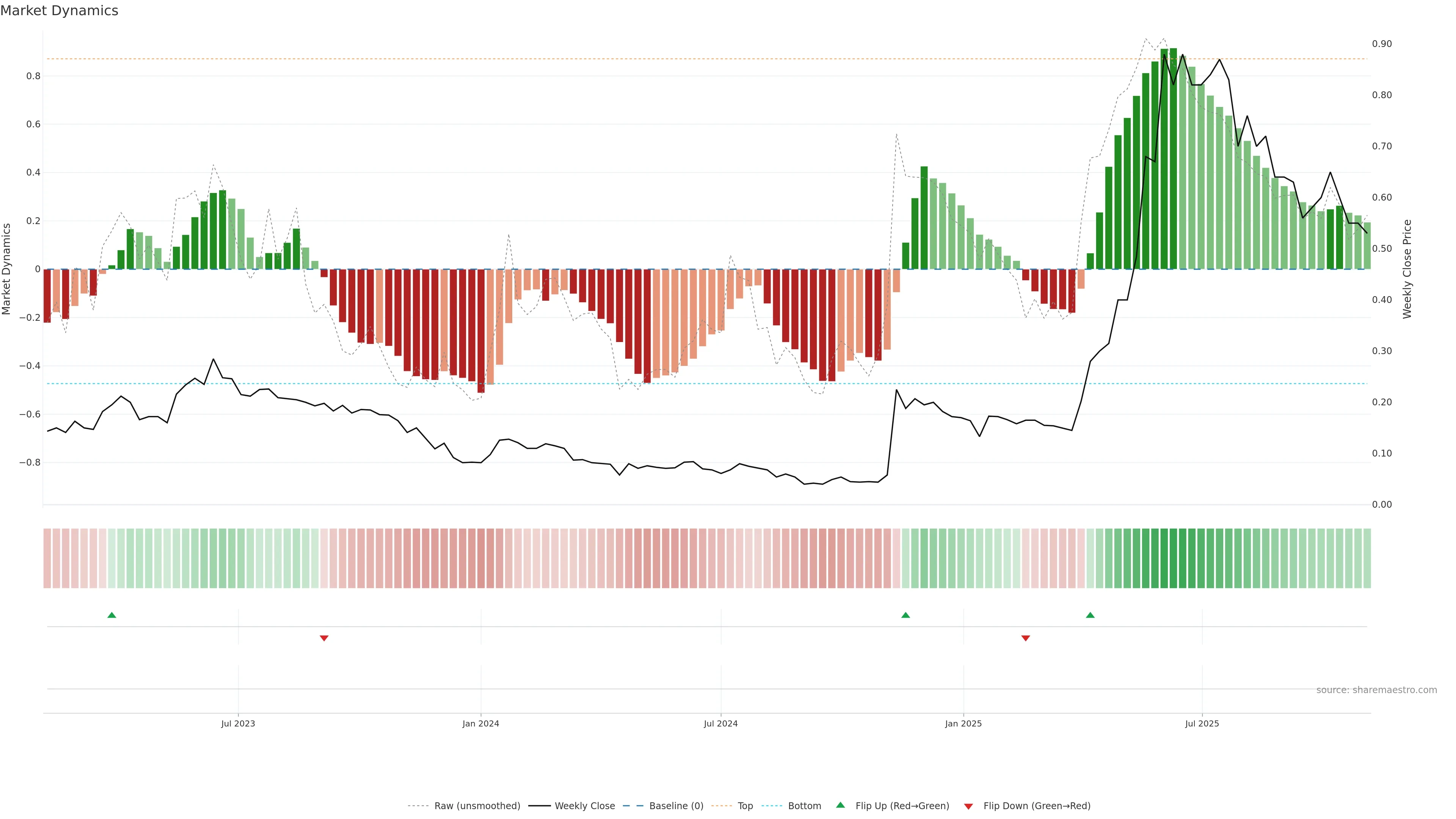Click the green flip-up marker near Nov 2024
This screenshot has height=819, width=1456.
click(x=905, y=615)
